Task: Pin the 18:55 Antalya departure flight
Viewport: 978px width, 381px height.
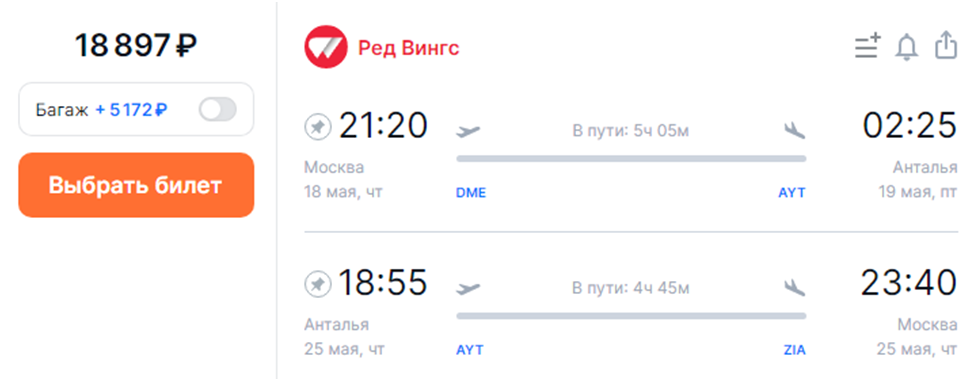Action: (x=318, y=285)
